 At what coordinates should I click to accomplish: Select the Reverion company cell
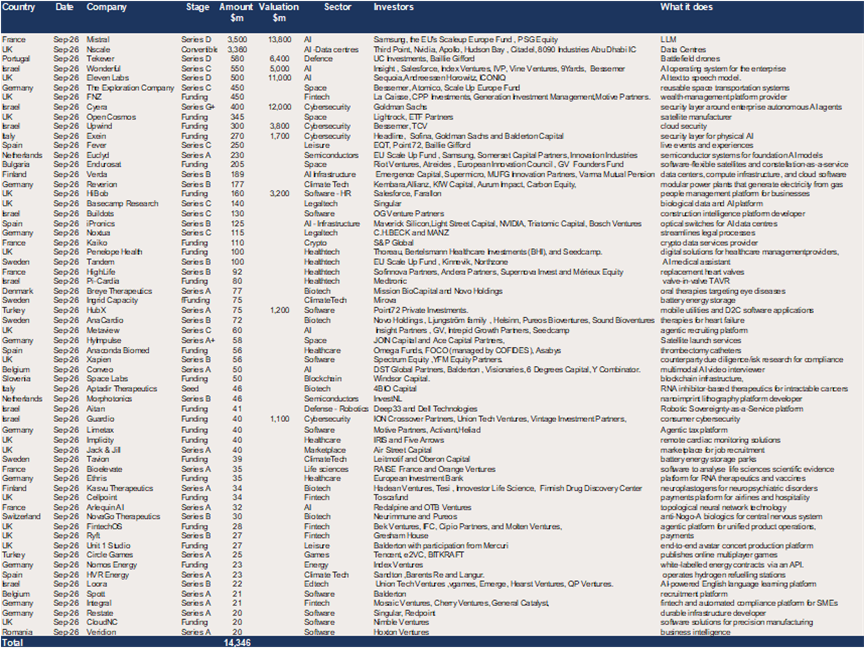click(x=101, y=185)
